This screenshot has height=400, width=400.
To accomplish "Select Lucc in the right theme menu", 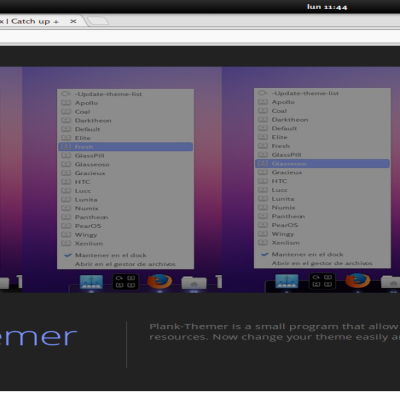I will tap(322, 190).
